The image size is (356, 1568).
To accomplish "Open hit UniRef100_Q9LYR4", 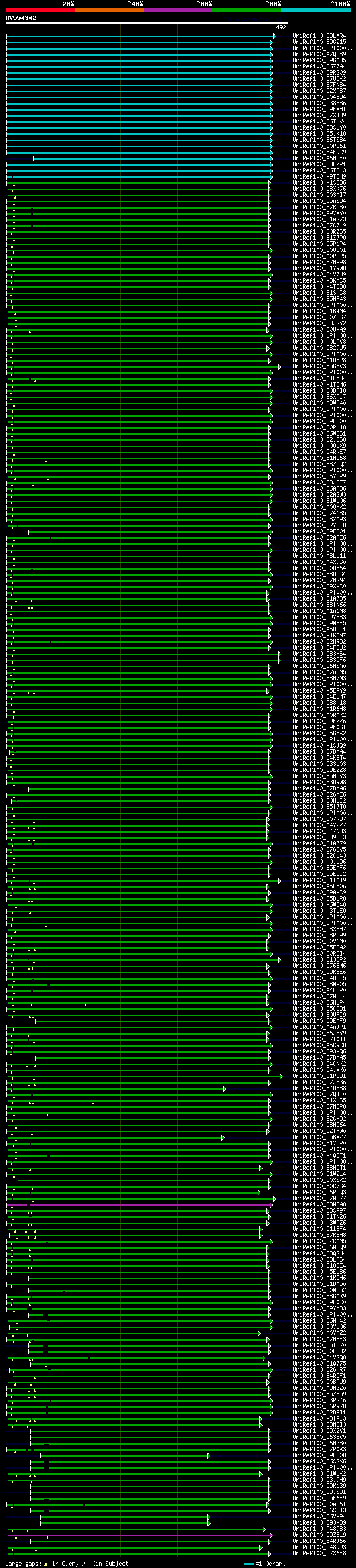I will click(319, 36).
